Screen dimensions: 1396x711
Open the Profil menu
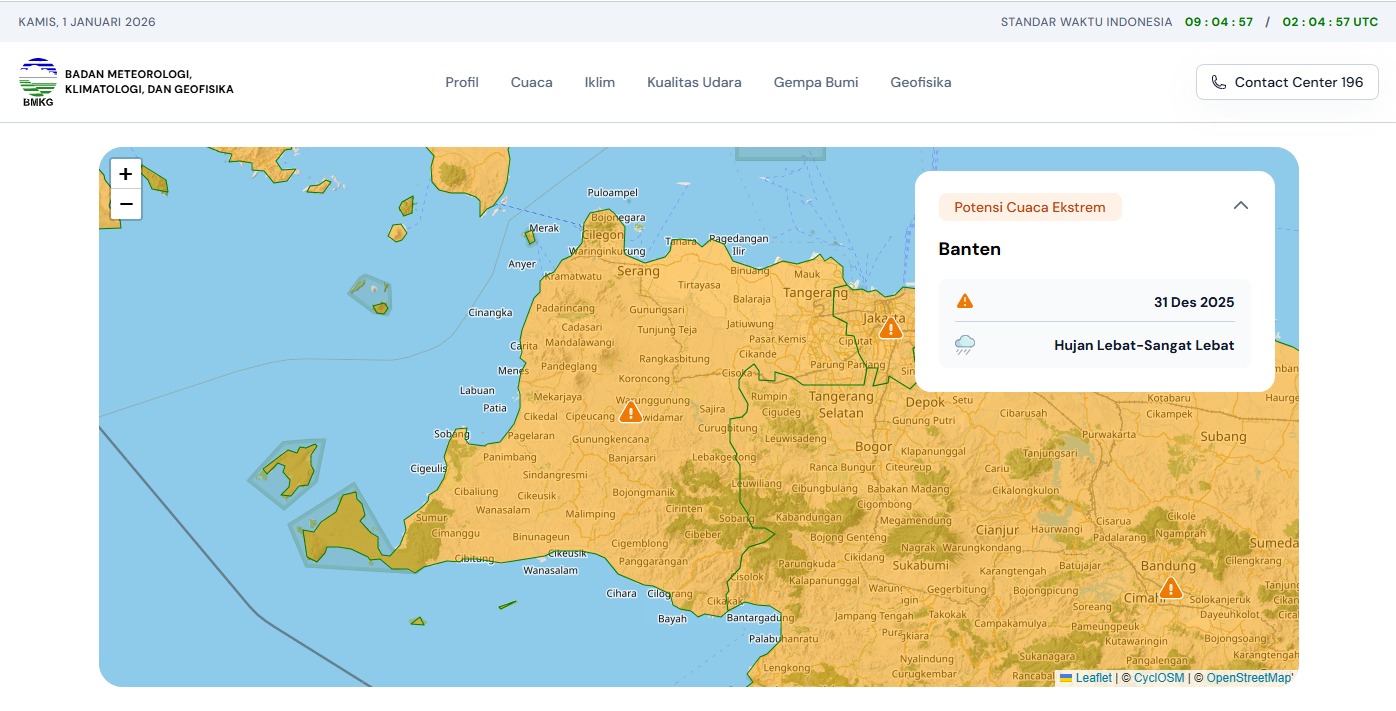pyautogui.click(x=462, y=82)
